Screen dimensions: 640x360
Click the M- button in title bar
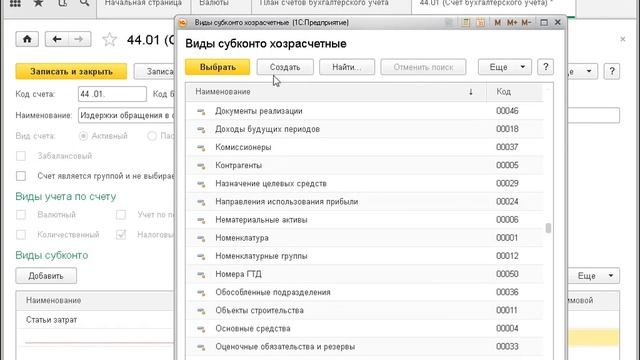click(x=526, y=22)
